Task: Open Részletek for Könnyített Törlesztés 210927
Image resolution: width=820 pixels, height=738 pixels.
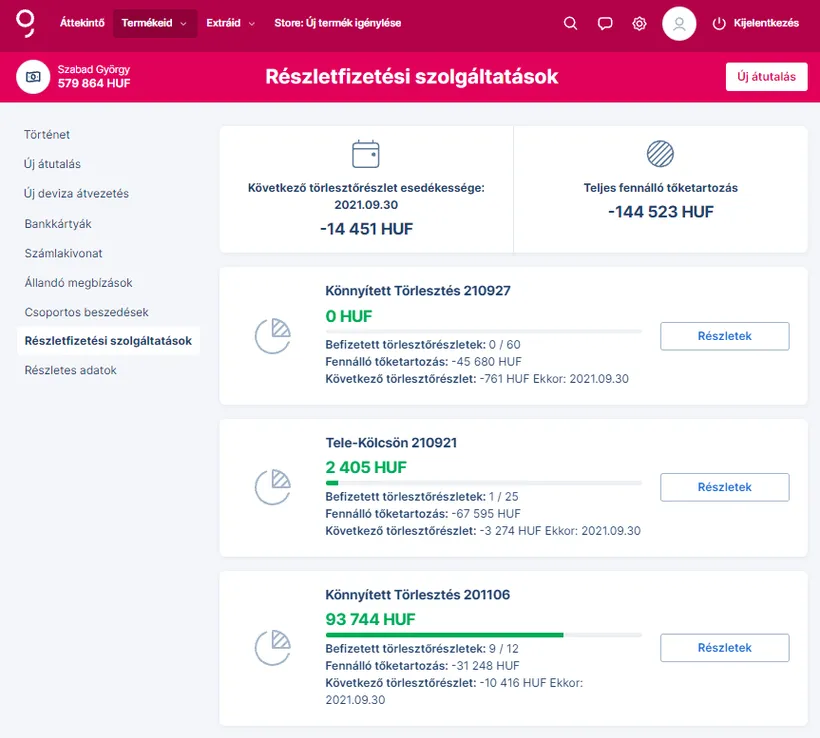Action: (x=724, y=336)
